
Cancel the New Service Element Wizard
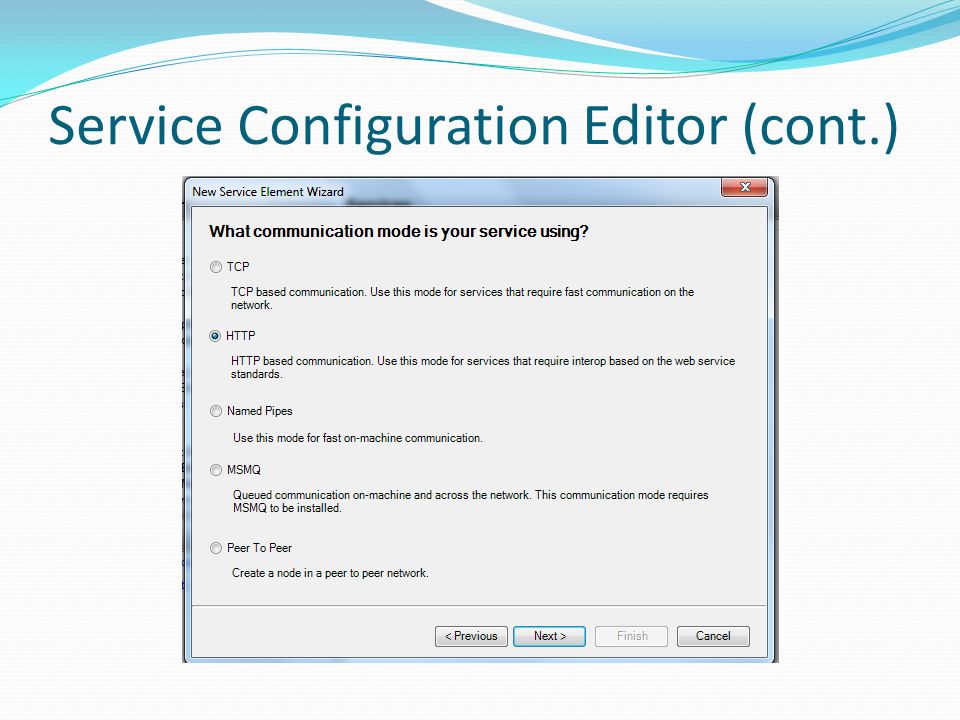point(713,636)
